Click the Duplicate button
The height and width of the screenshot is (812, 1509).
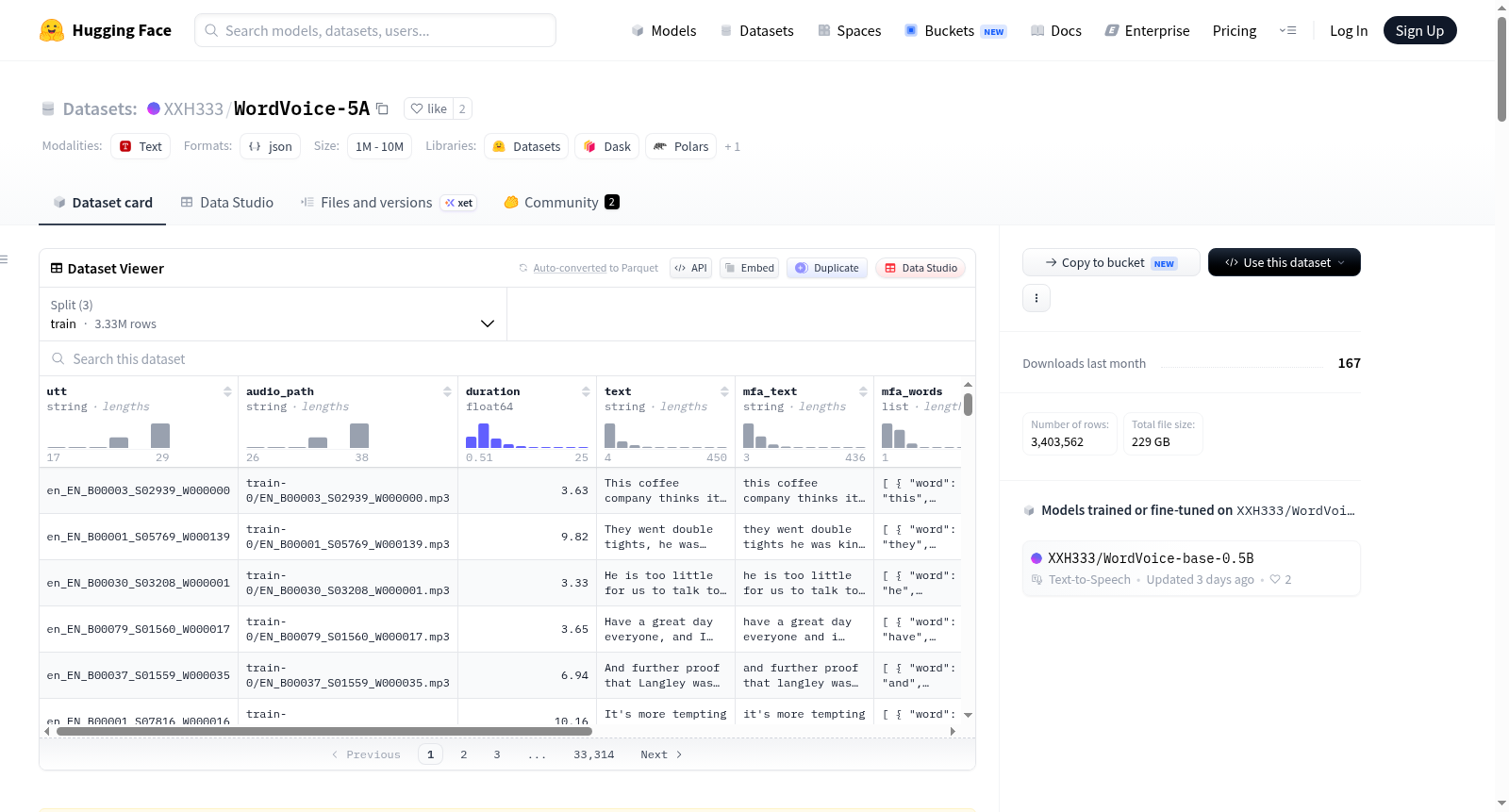pos(827,268)
